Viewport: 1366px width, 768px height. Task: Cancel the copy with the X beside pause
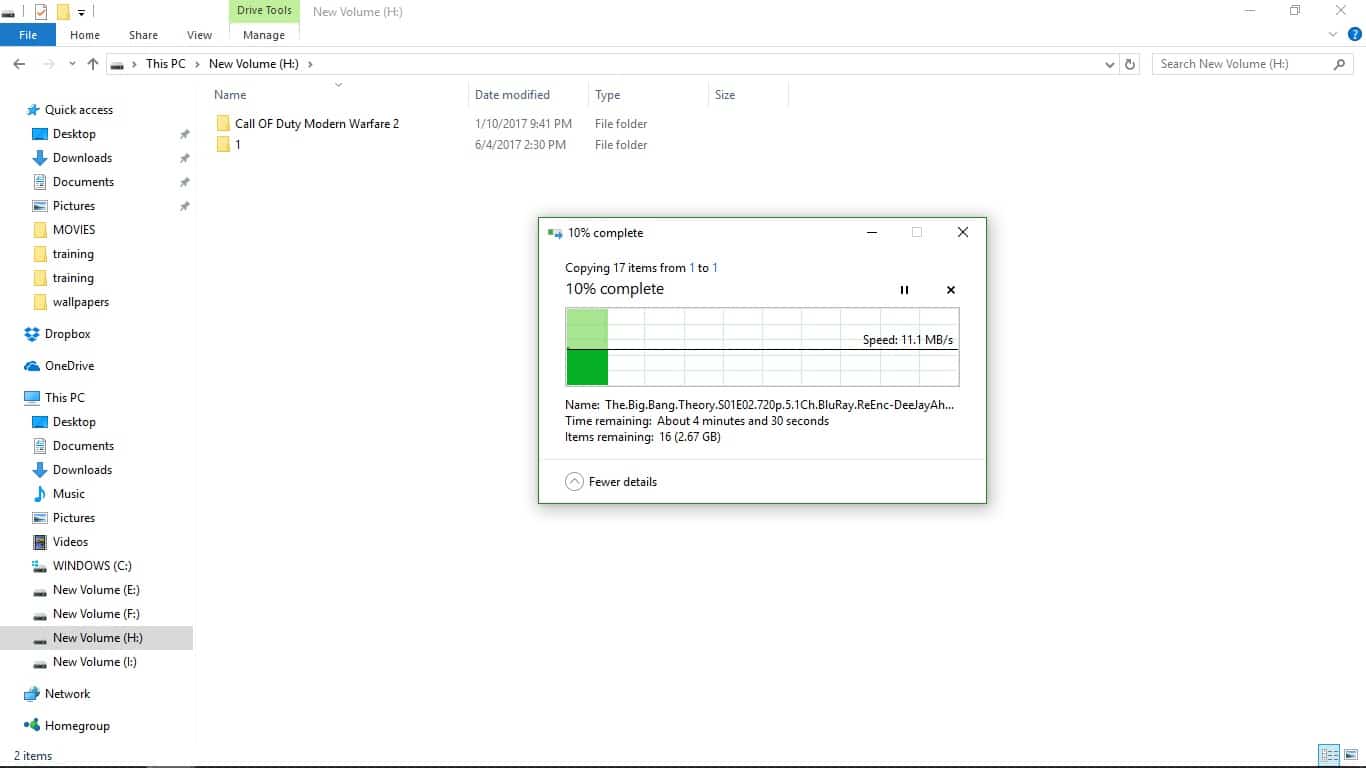951,290
